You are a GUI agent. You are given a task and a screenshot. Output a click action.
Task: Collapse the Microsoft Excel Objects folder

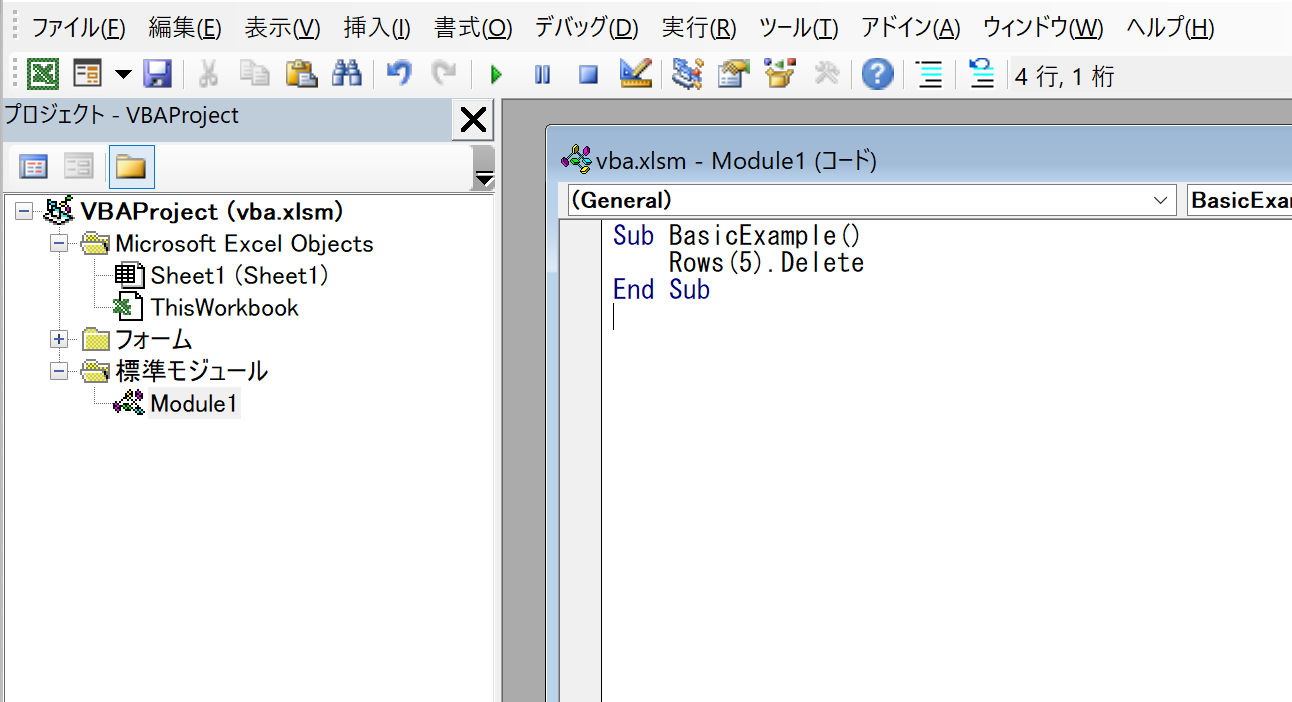[58, 243]
